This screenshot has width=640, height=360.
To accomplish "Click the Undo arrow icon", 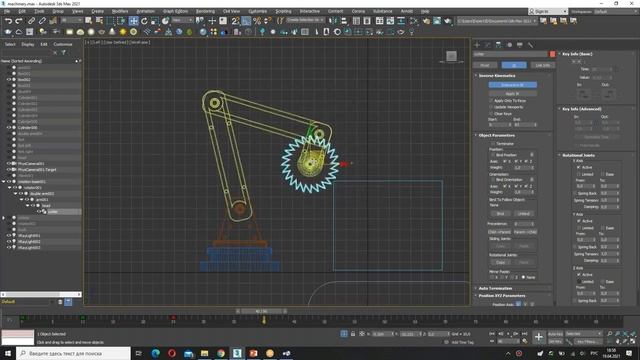I will [8, 20].
